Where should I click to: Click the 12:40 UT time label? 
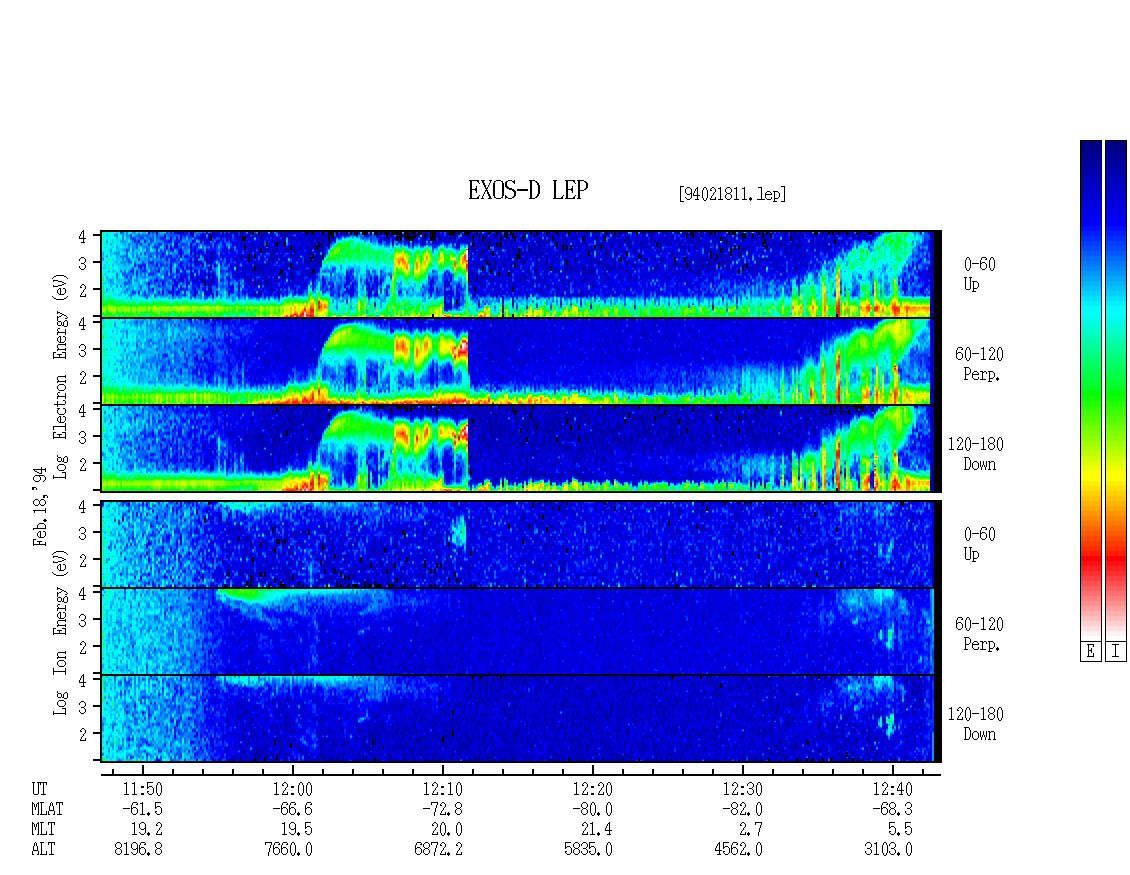pyautogui.click(x=892, y=789)
